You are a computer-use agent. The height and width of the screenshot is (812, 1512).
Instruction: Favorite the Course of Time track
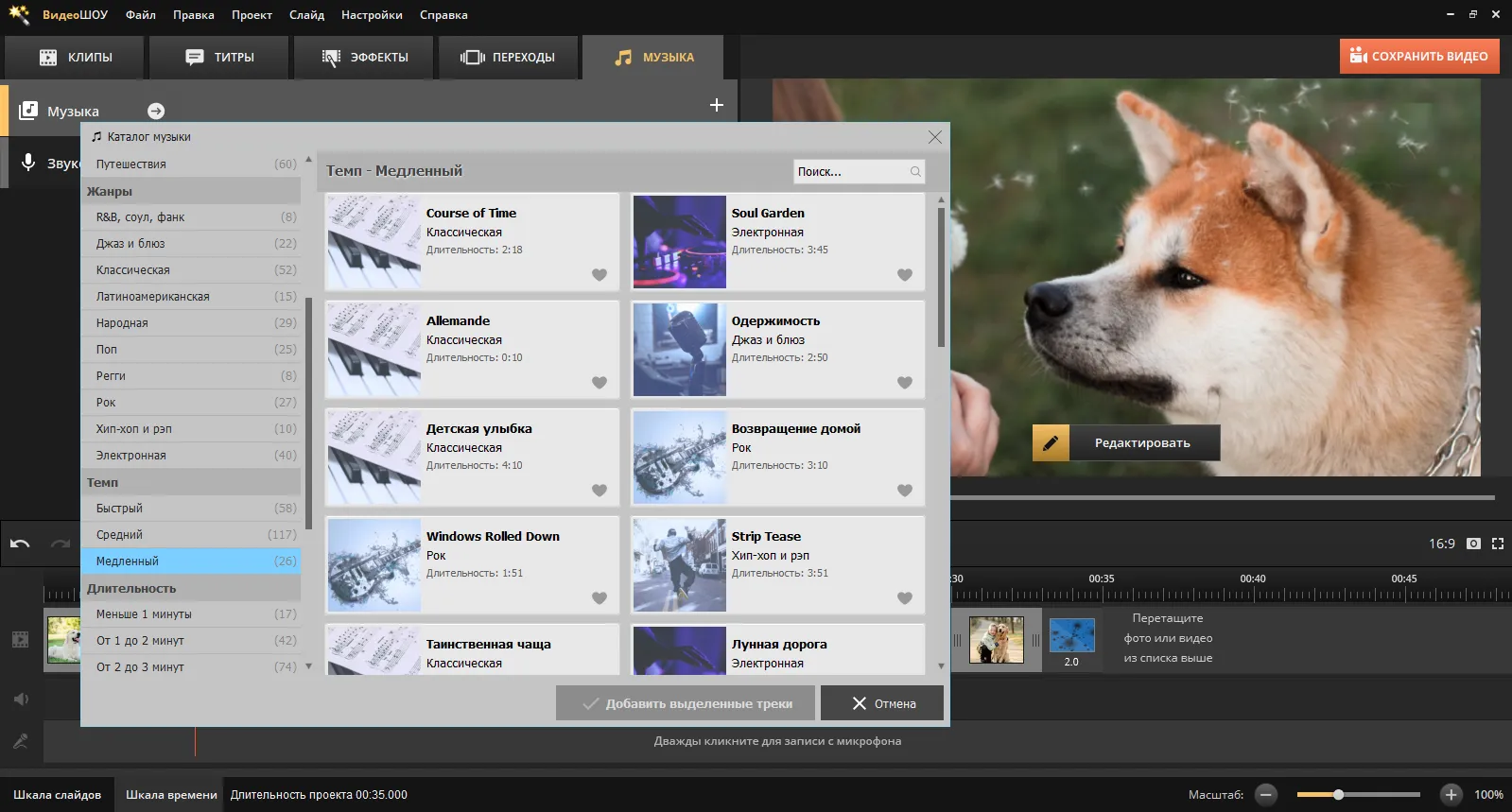tap(600, 275)
